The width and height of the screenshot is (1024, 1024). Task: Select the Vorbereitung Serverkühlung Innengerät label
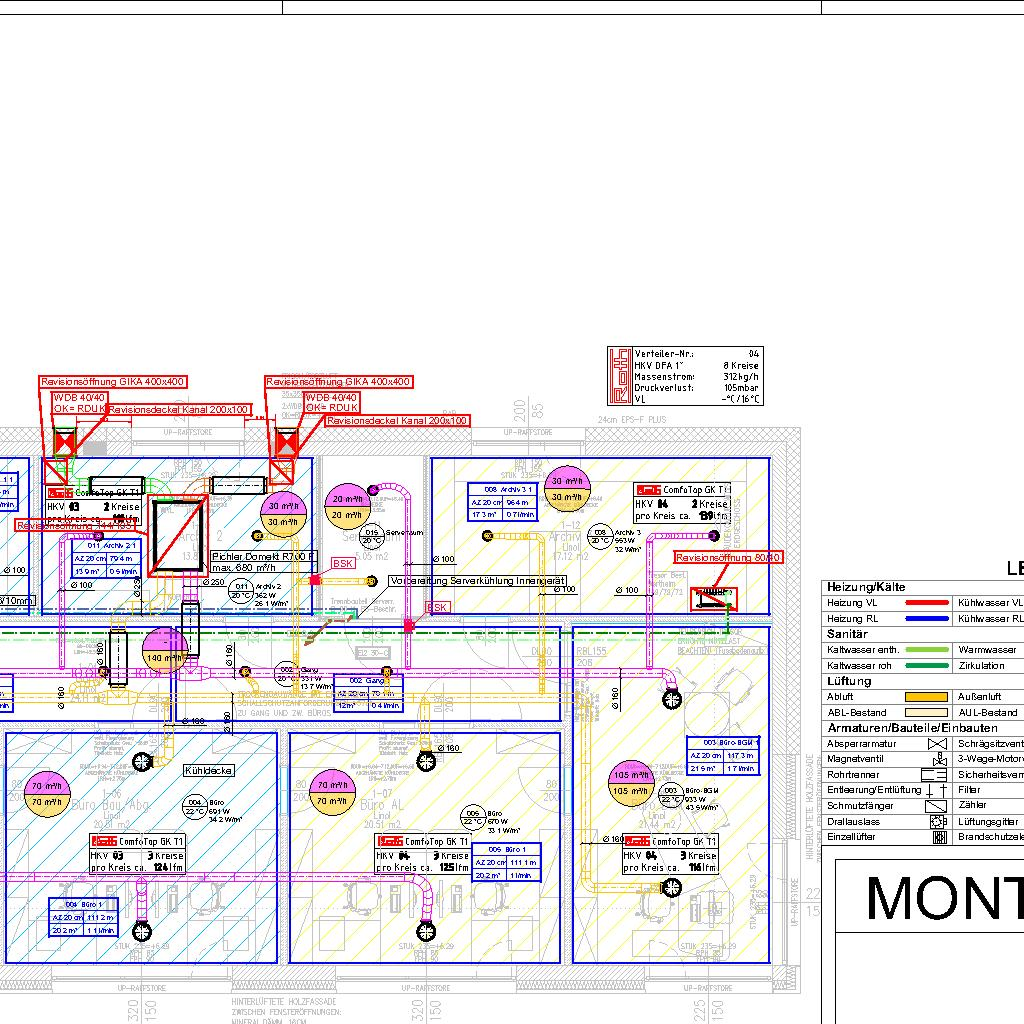point(478,581)
